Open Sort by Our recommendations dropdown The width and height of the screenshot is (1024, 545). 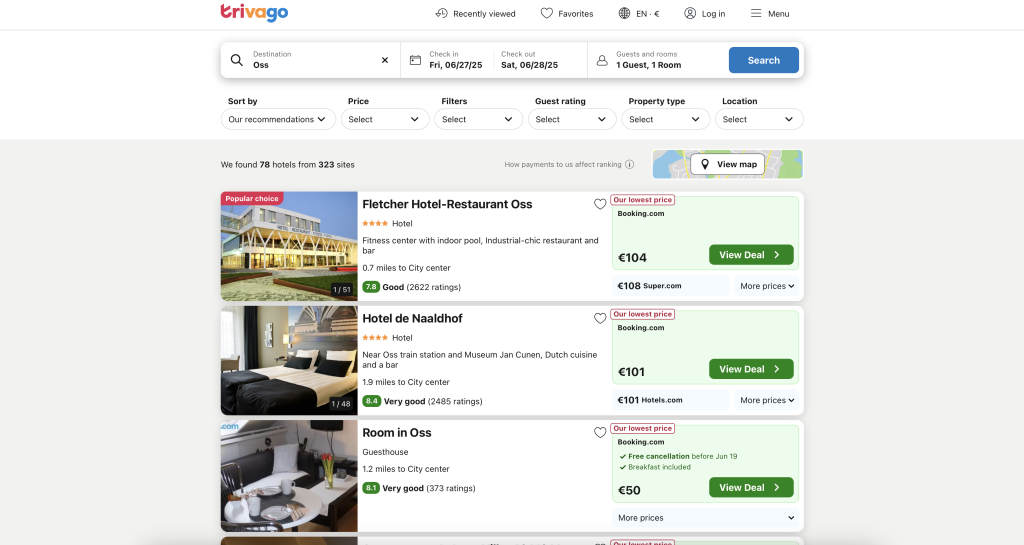pos(278,119)
